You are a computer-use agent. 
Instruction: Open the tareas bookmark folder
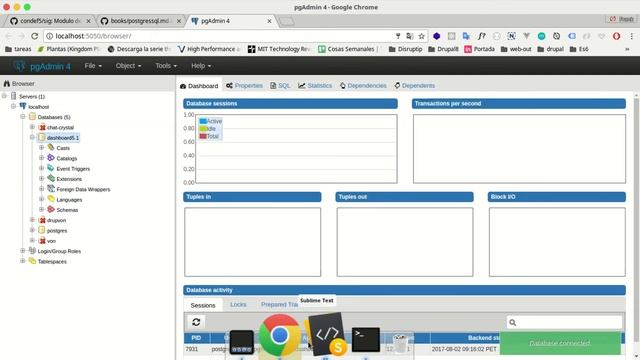[x=18, y=49]
